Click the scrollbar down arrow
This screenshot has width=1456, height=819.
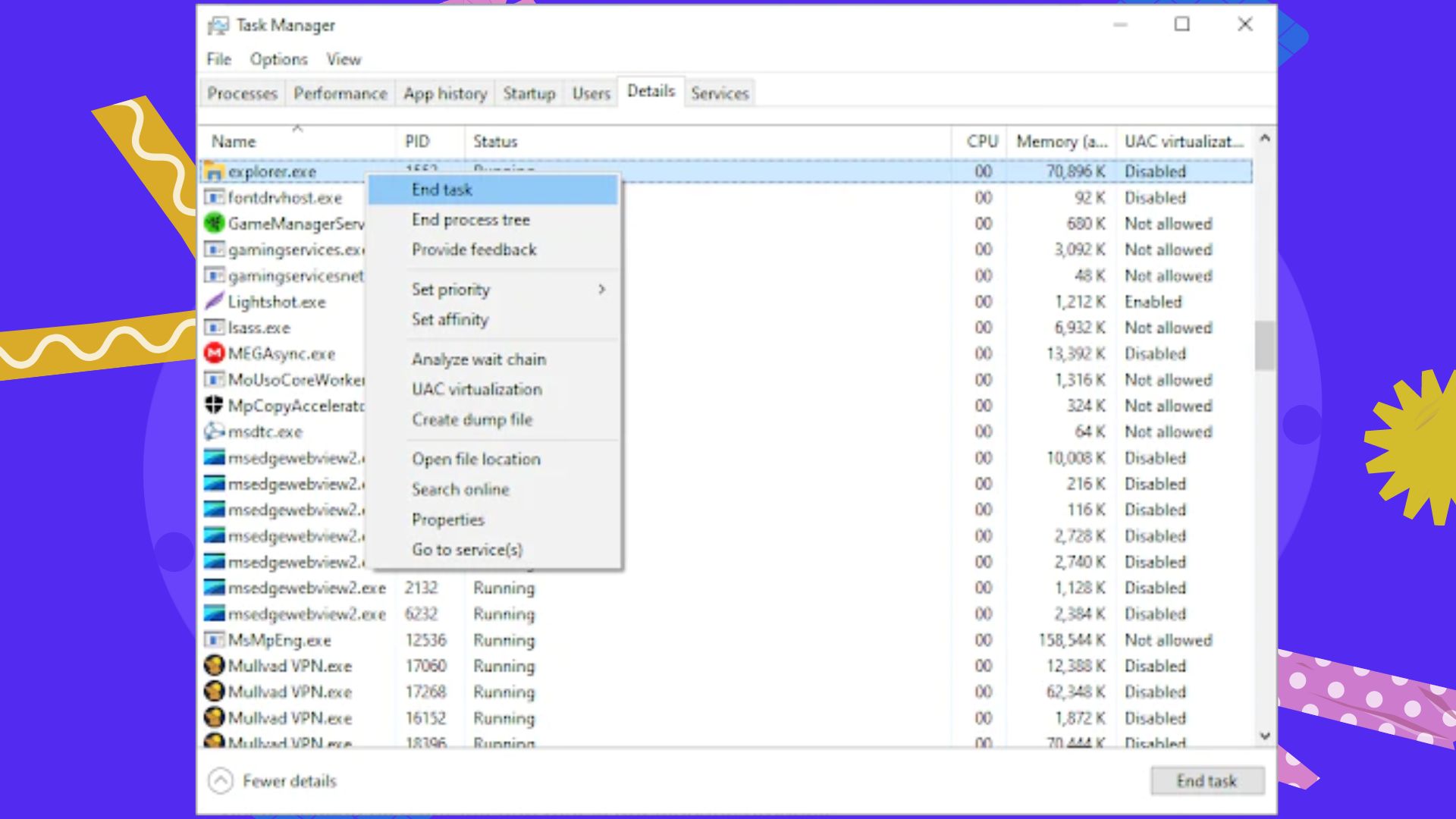click(1264, 736)
